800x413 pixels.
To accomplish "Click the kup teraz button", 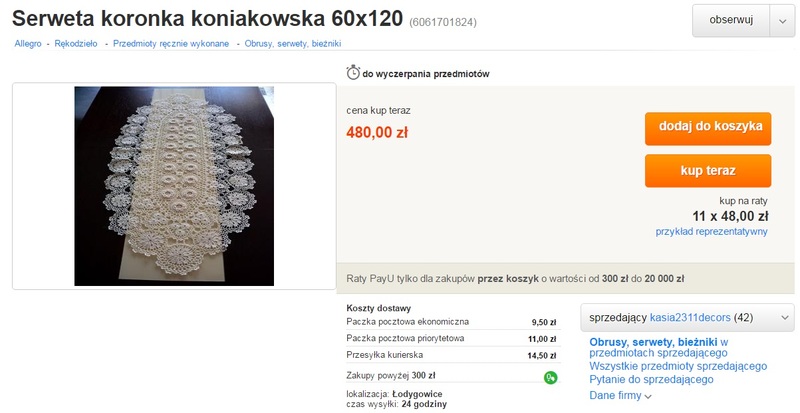I will coord(708,171).
